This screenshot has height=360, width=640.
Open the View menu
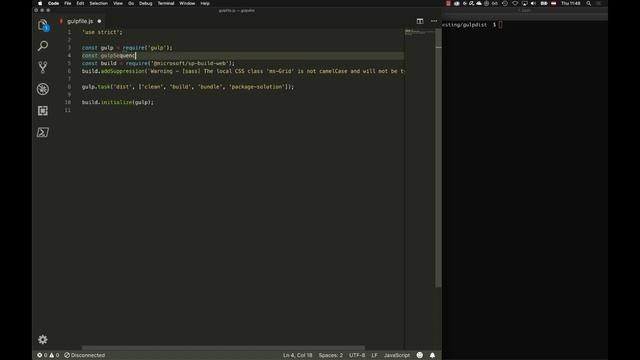point(118,3)
